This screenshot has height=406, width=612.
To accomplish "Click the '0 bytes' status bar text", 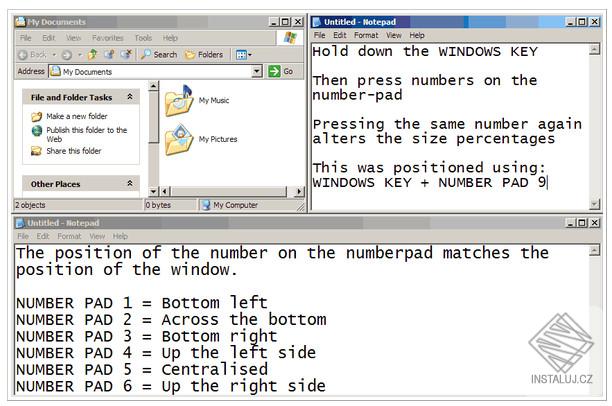I will tap(158, 205).
